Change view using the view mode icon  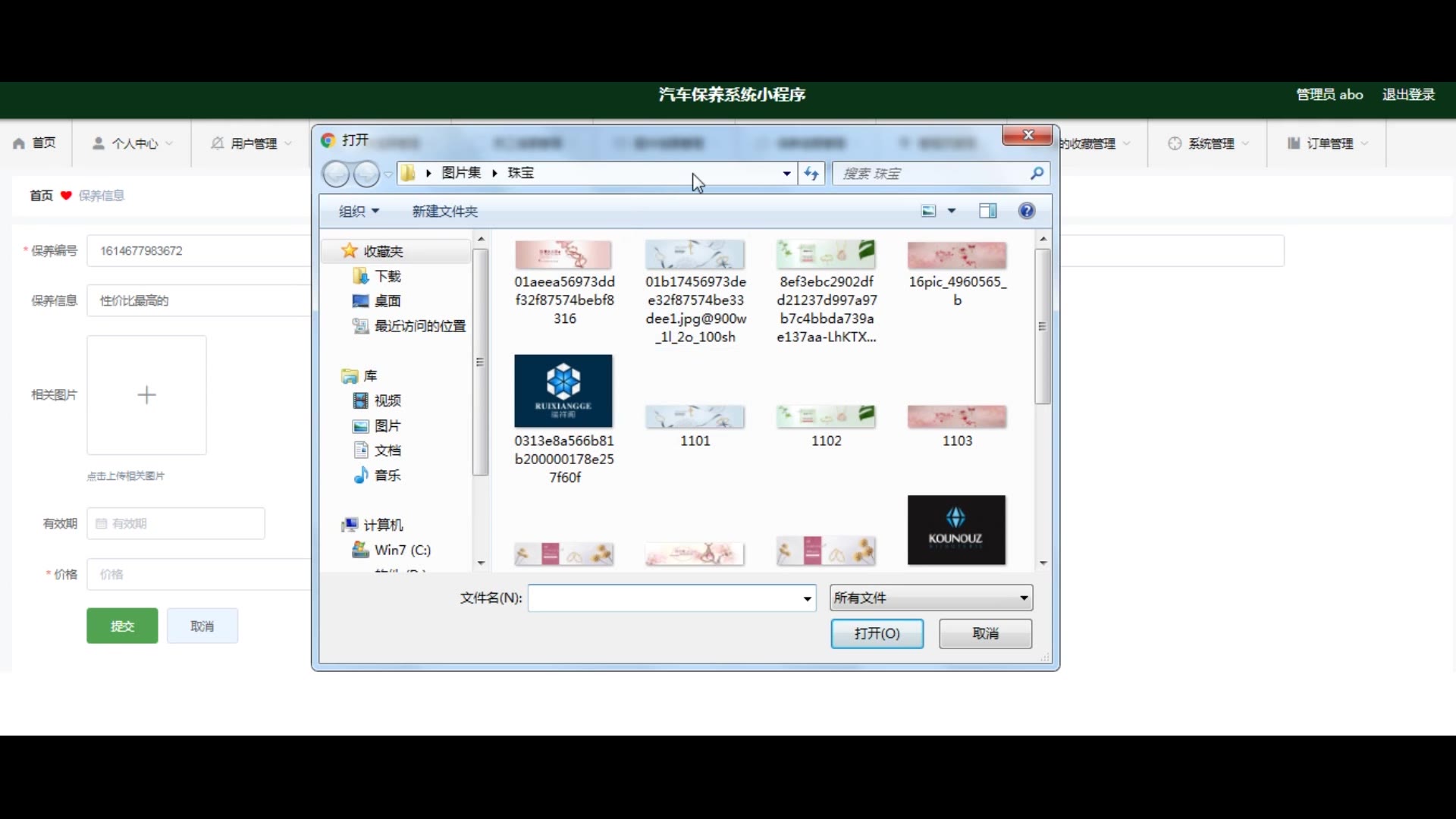coord(929,211)
